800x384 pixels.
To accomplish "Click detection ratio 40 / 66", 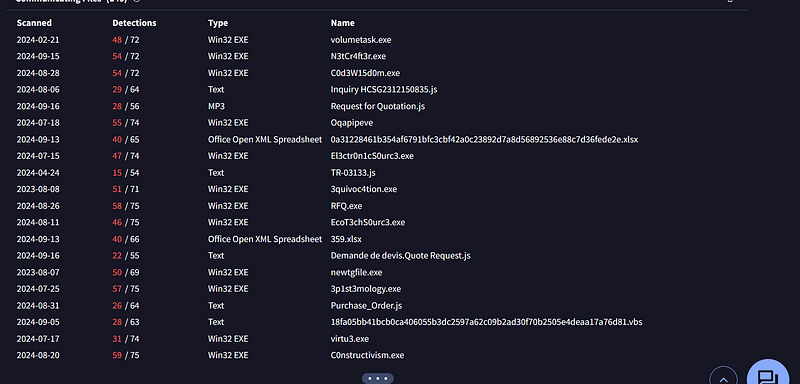I will tap(126, 239).
